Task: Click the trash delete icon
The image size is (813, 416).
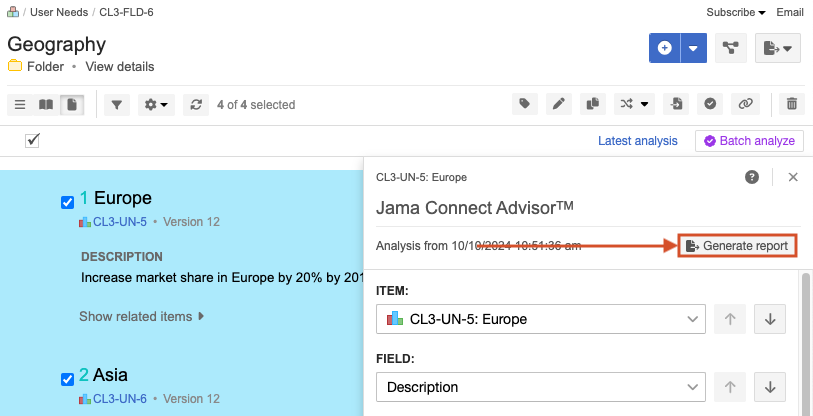Action: [792, 104]
